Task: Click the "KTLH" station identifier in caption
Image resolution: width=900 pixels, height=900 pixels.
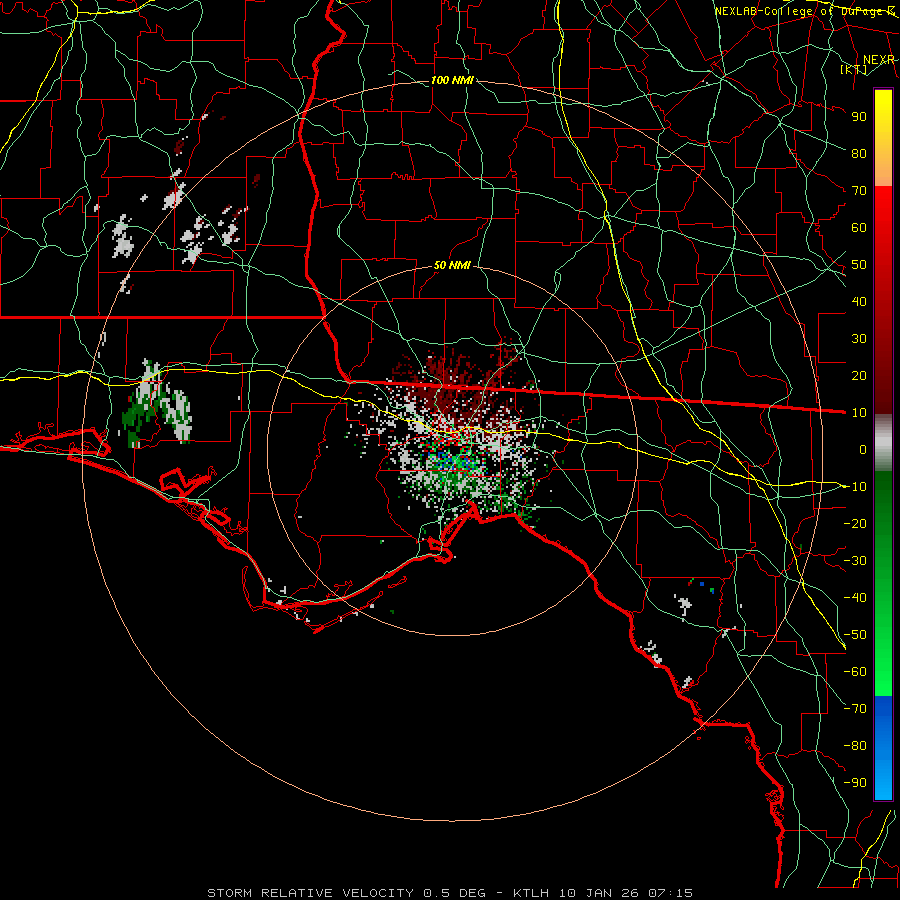Action: coord(531,893)
